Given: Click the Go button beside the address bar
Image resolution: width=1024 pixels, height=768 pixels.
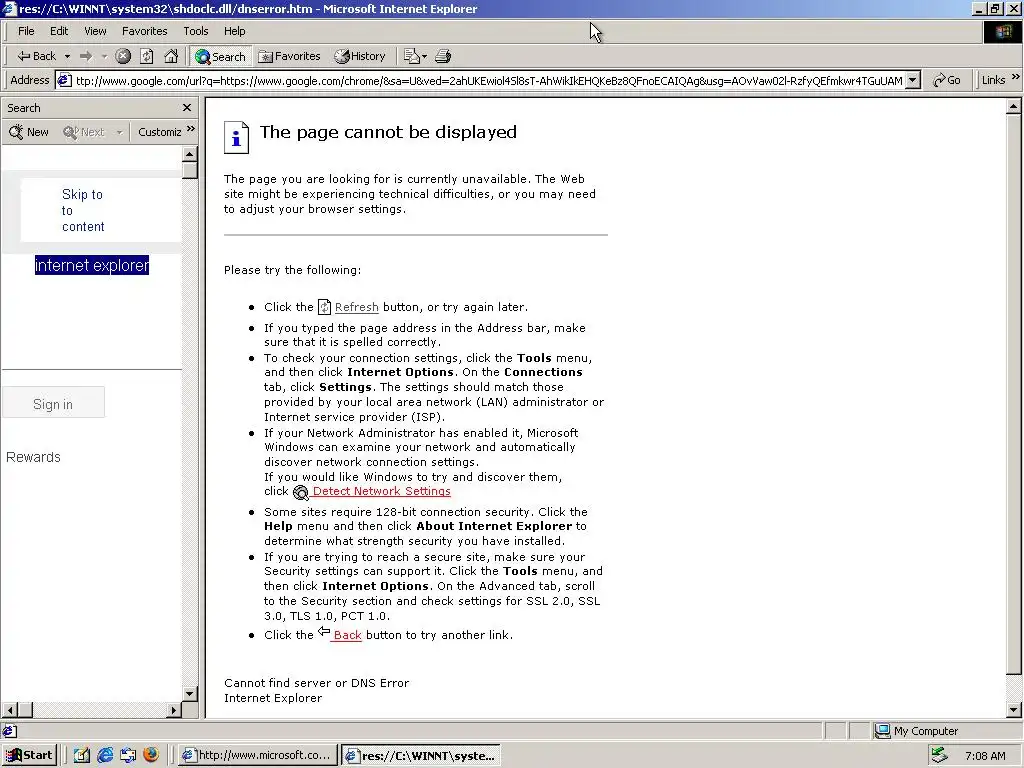Looking at the screenshot, I should [947, 80].
